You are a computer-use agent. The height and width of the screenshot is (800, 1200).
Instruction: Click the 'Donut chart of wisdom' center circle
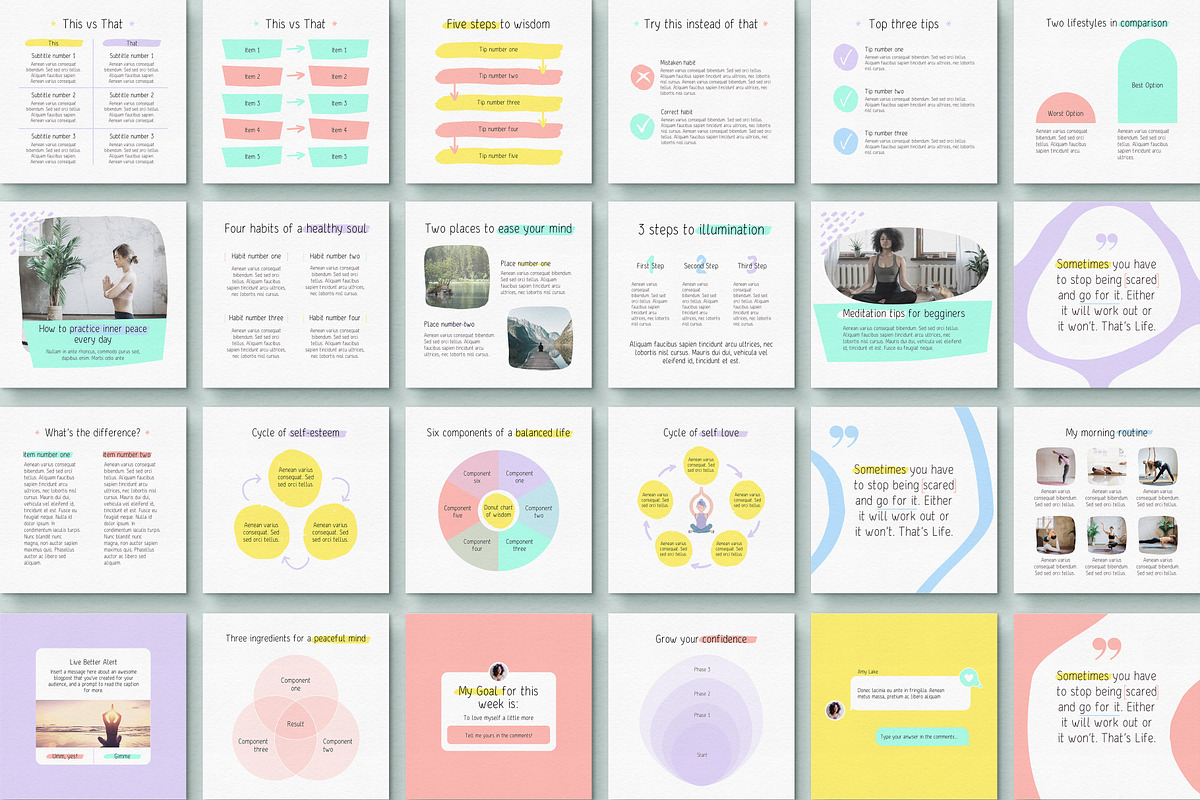498,510
